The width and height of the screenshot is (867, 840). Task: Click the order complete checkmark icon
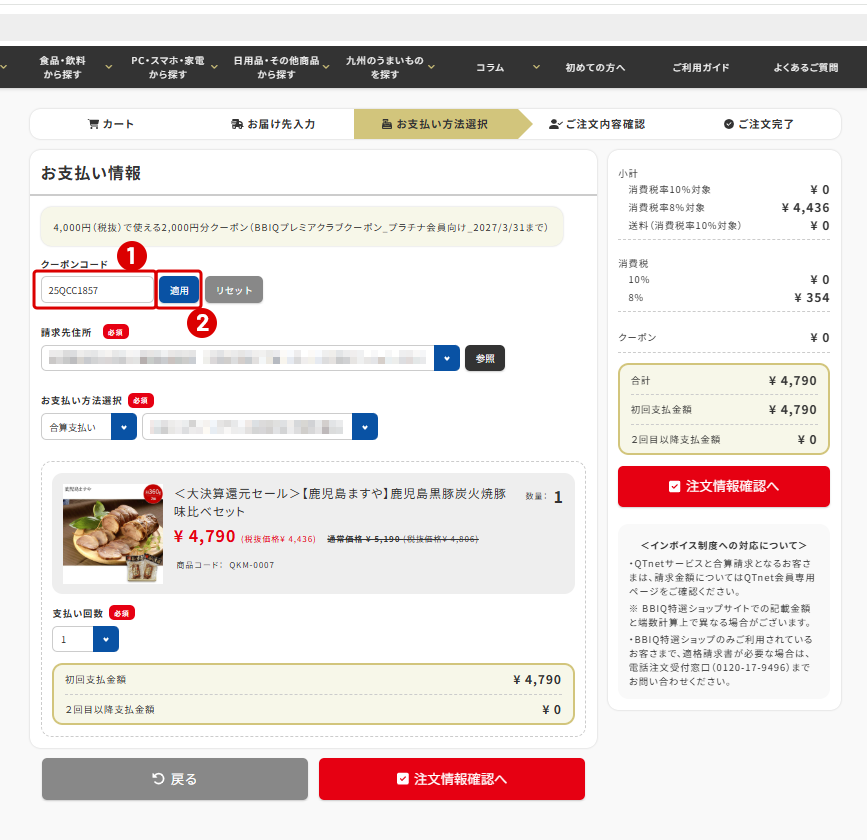tap(729, 124)
